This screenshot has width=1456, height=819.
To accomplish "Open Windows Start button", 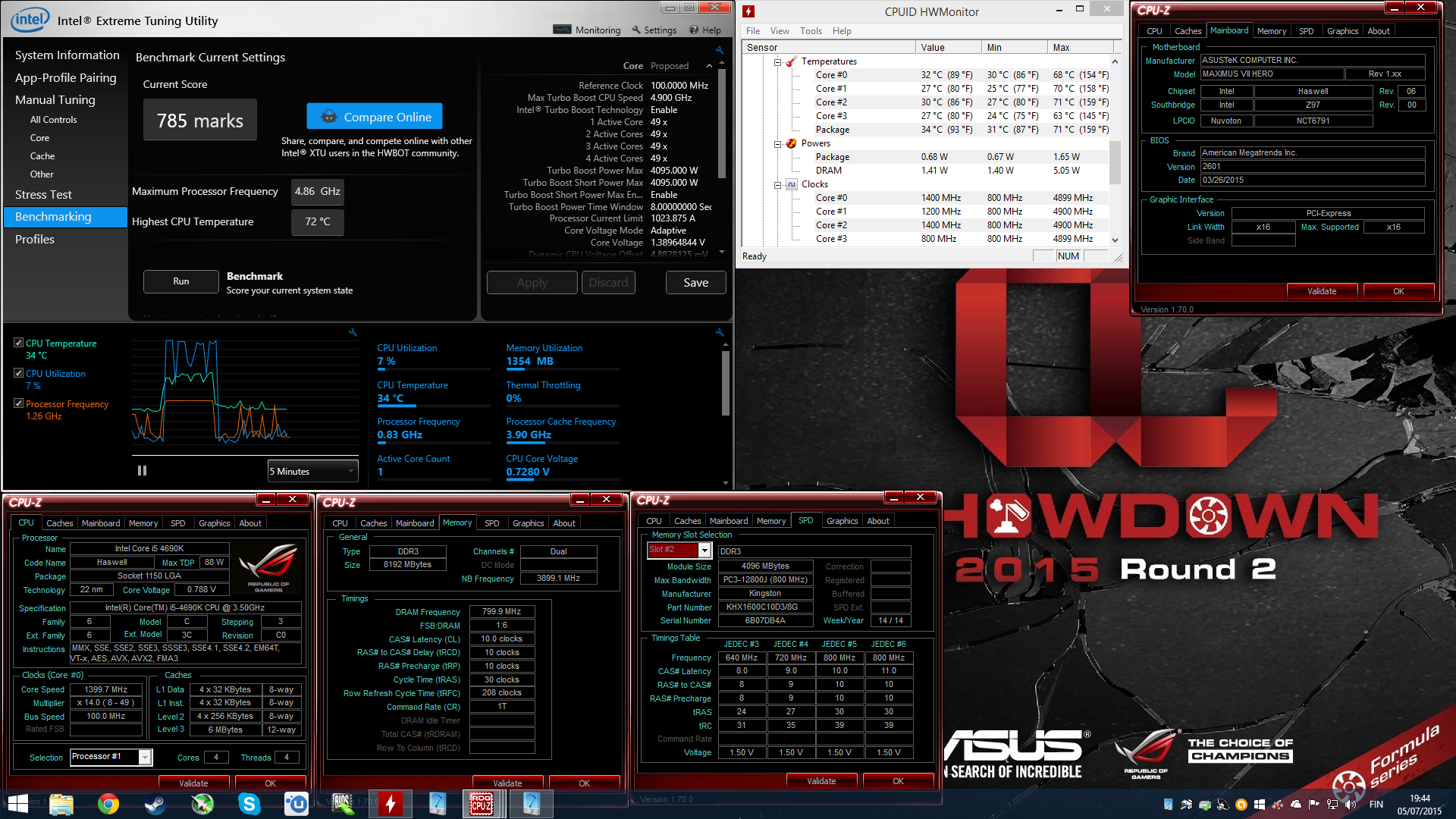I will tap(17, 804).
